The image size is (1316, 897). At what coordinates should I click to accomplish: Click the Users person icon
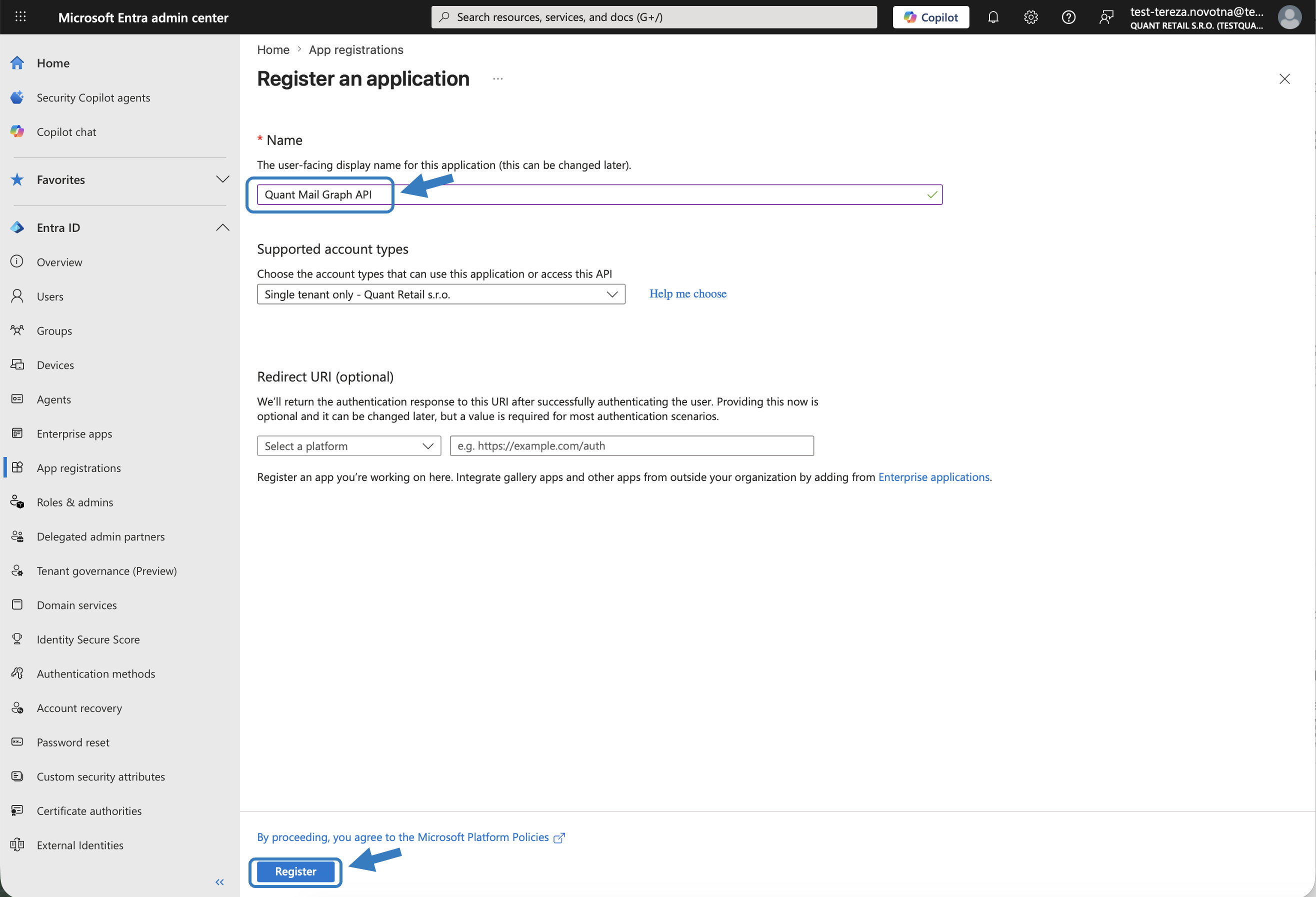[x=17, y=296]
